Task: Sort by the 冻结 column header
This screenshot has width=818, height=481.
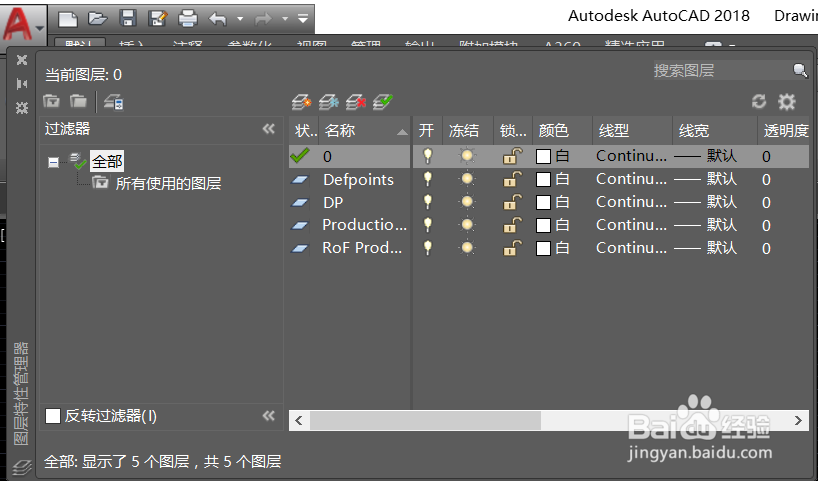Action: [467, 130]
